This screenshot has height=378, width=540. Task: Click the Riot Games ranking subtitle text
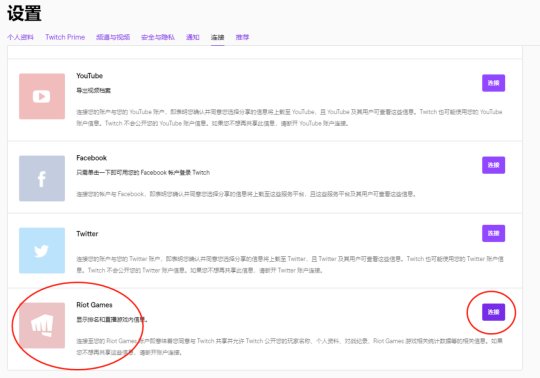pos(112,320)
